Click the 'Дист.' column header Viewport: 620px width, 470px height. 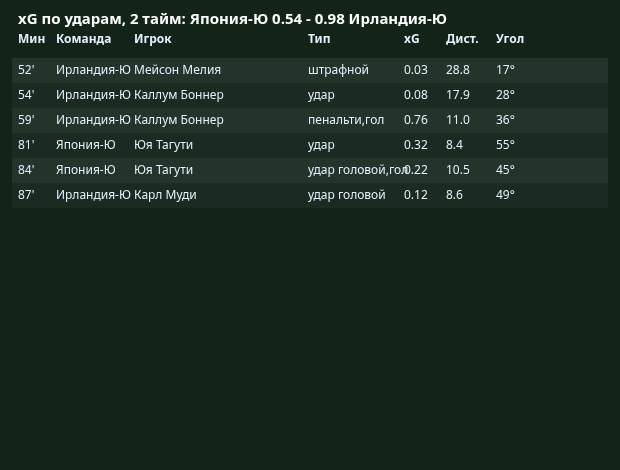point(462,39)
